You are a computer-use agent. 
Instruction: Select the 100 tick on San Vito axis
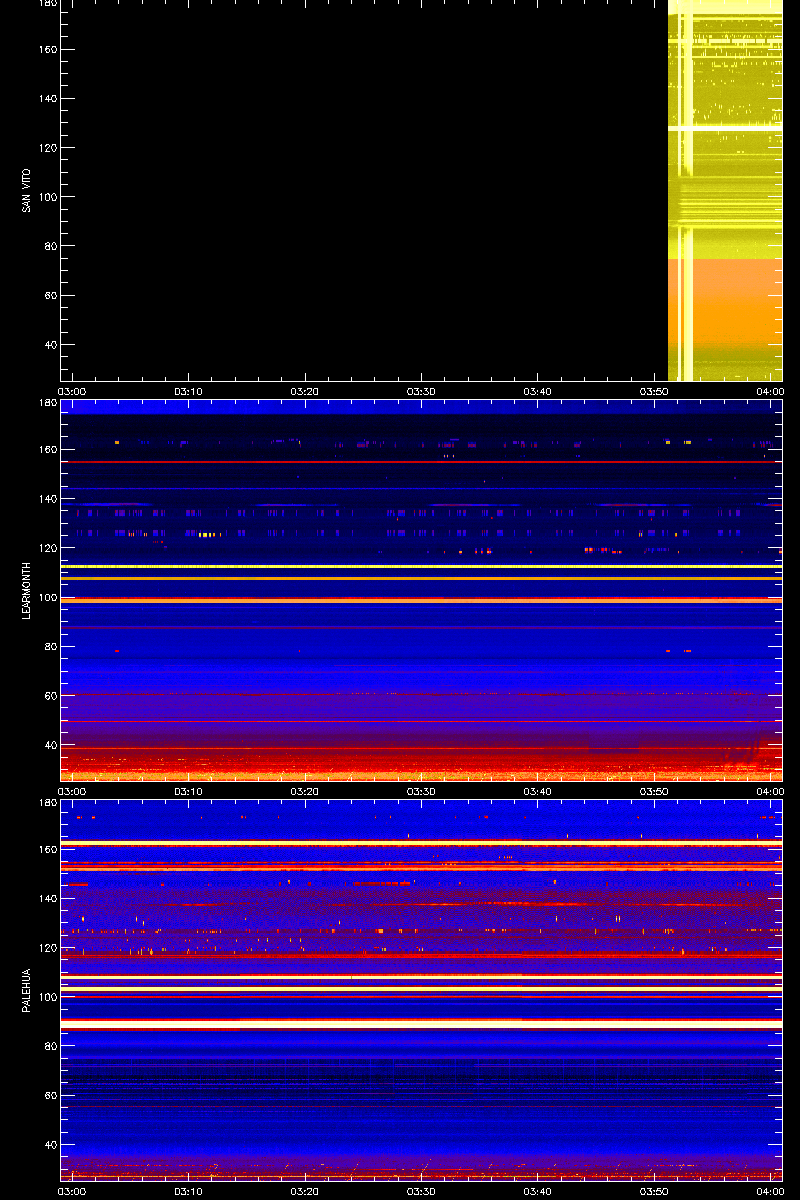pyautogui.click(x=47, y=197)
